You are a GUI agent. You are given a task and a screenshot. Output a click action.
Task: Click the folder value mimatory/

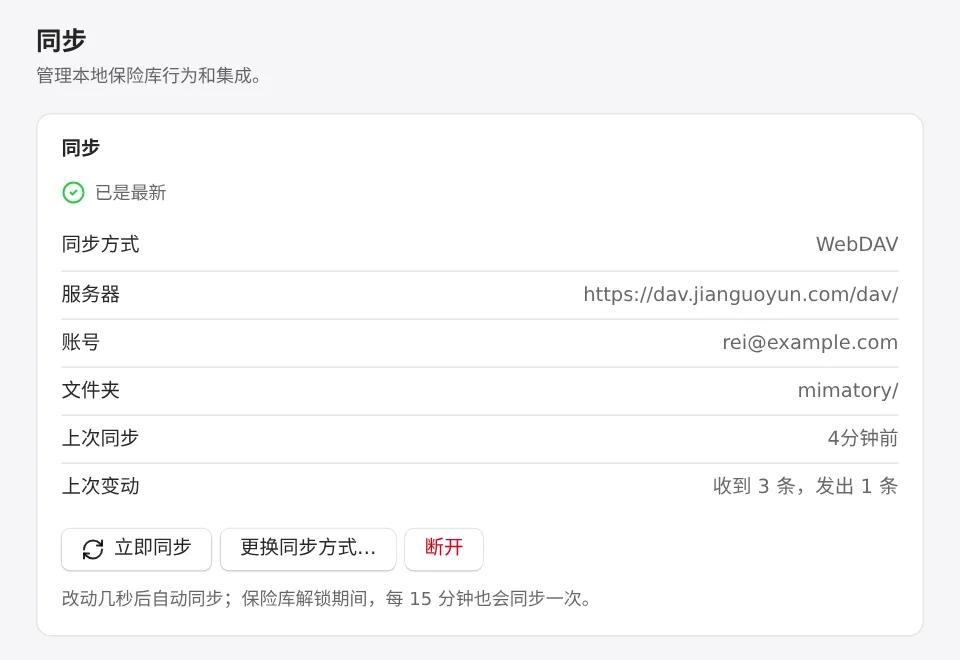(847, 390)
